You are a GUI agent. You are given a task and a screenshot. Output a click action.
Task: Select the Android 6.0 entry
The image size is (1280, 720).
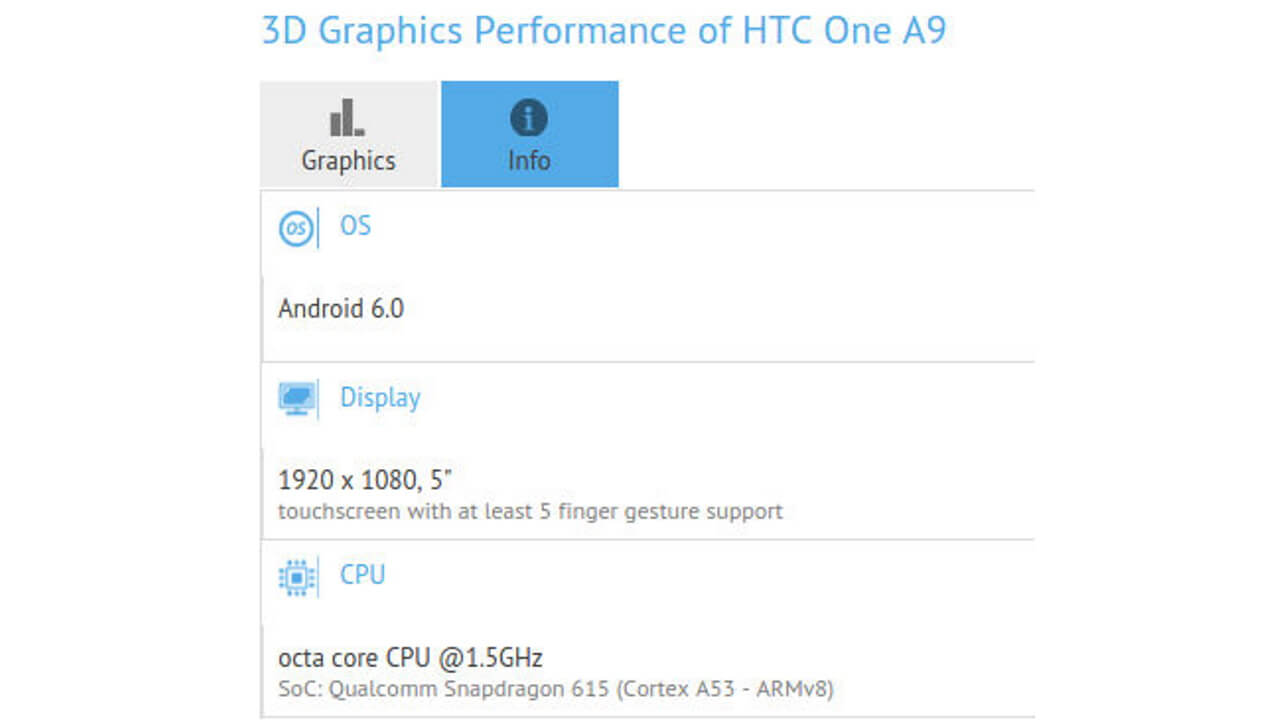(341, 308)
